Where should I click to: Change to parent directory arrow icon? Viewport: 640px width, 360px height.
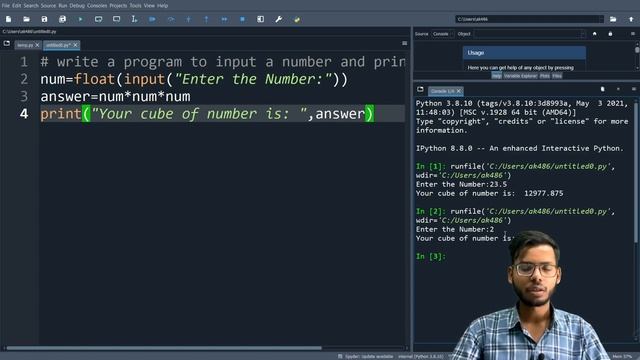point(631,19)
